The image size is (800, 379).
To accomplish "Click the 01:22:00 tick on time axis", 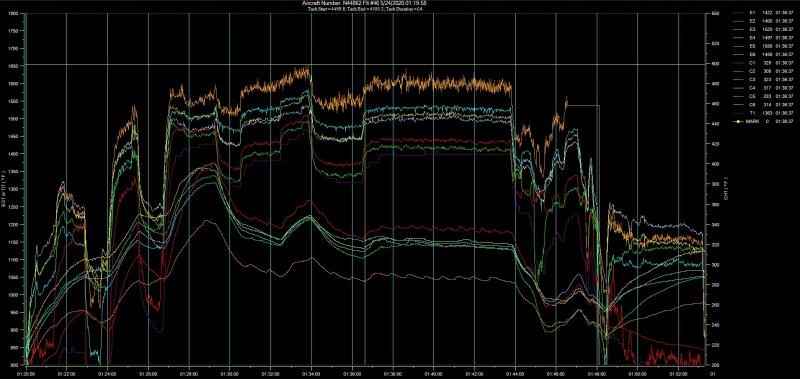I will [x=67, y=374].
